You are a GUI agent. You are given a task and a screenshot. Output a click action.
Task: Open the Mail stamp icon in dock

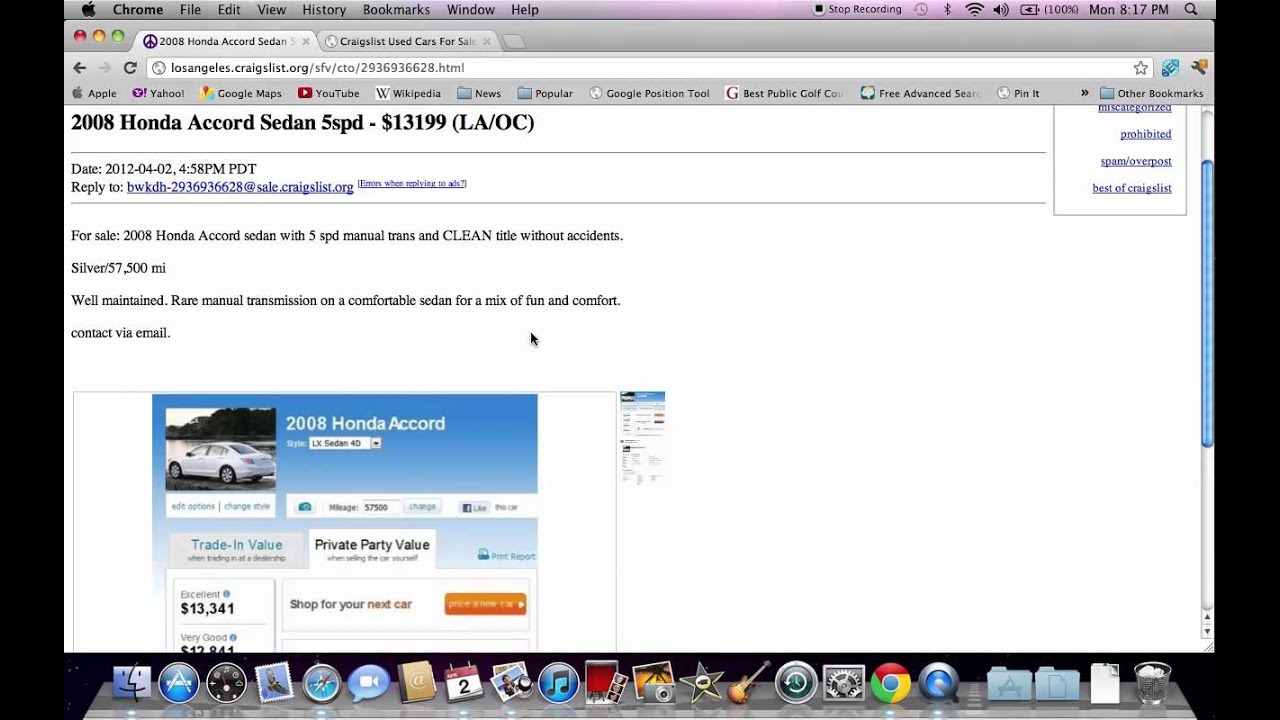click(274, 683)
